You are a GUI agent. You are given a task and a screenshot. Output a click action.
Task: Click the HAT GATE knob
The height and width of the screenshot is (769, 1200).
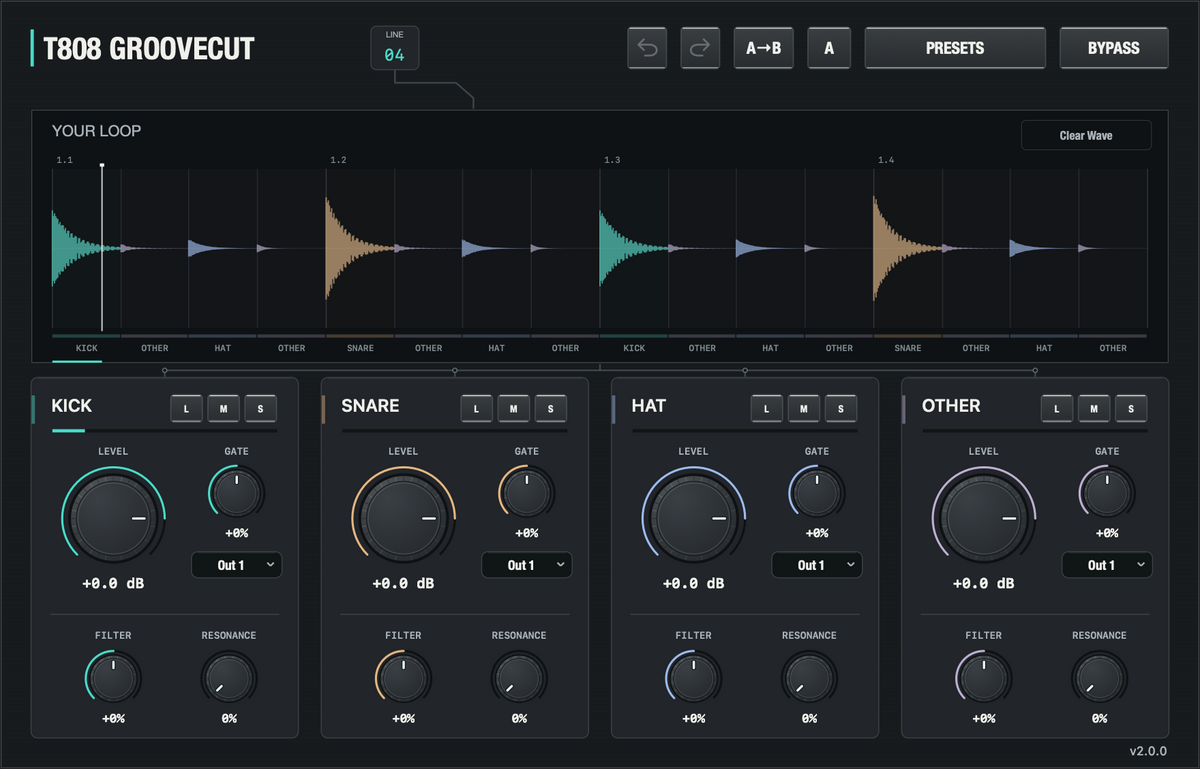816,493
